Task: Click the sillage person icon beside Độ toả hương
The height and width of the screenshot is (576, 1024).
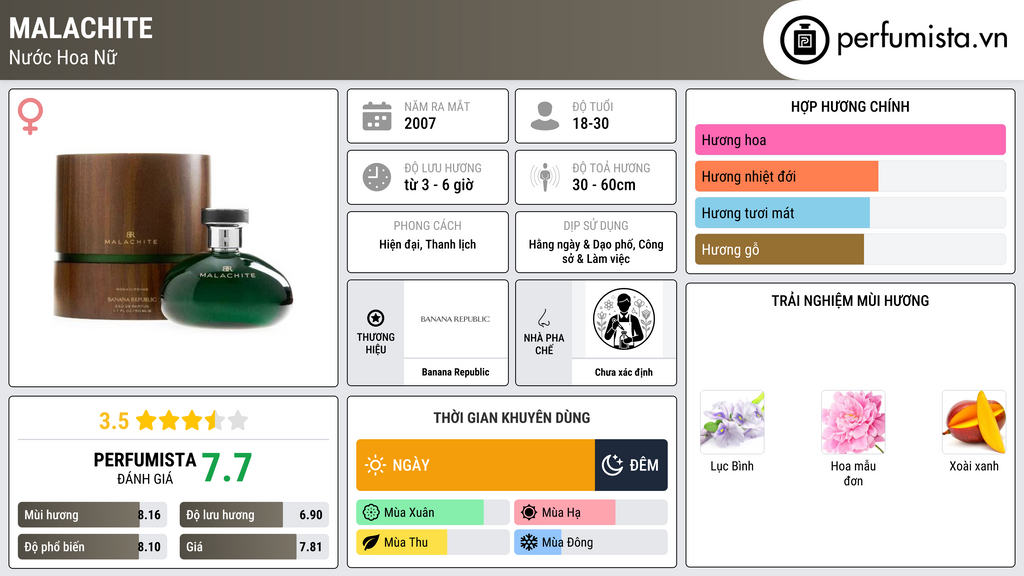Action: click(x=545, y=177)
